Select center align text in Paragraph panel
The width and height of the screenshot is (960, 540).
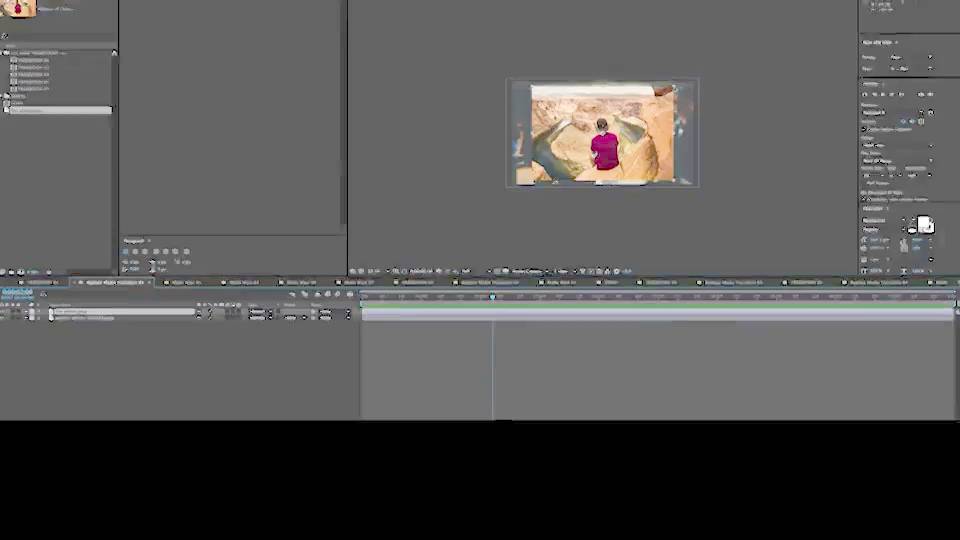pos(135,252)
